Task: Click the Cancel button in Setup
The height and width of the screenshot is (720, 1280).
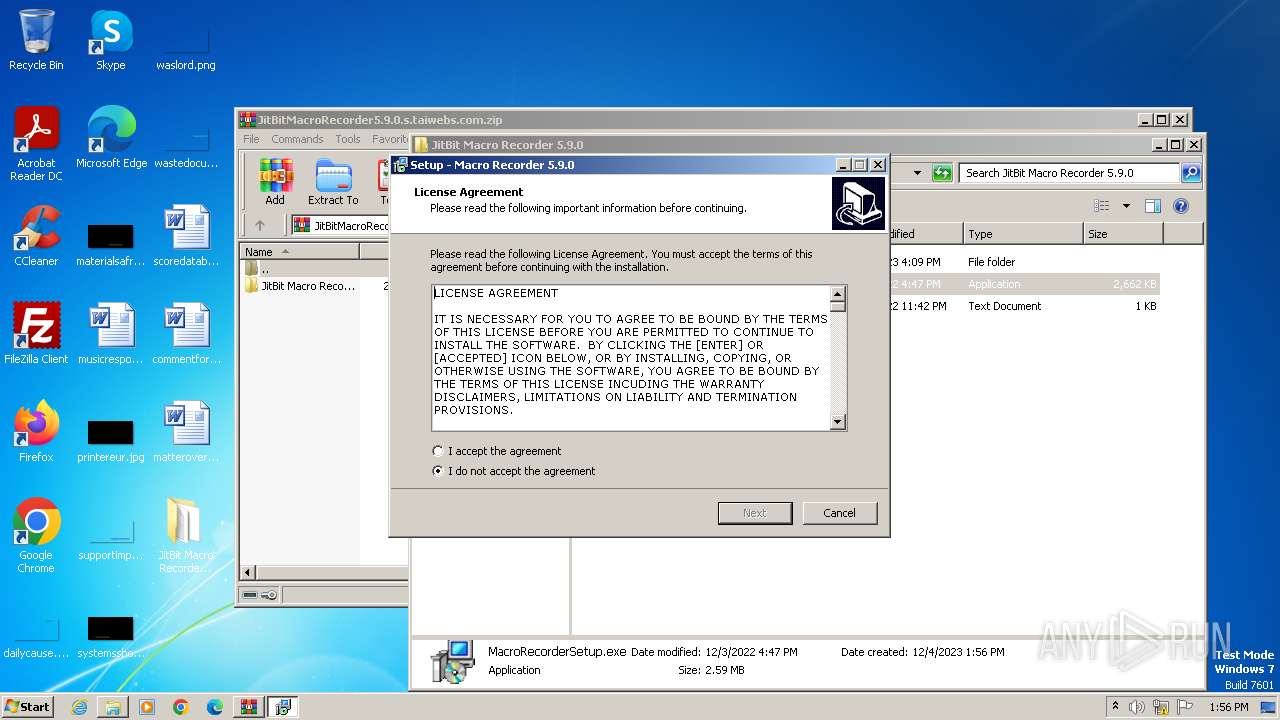Action: coord(839,513)
